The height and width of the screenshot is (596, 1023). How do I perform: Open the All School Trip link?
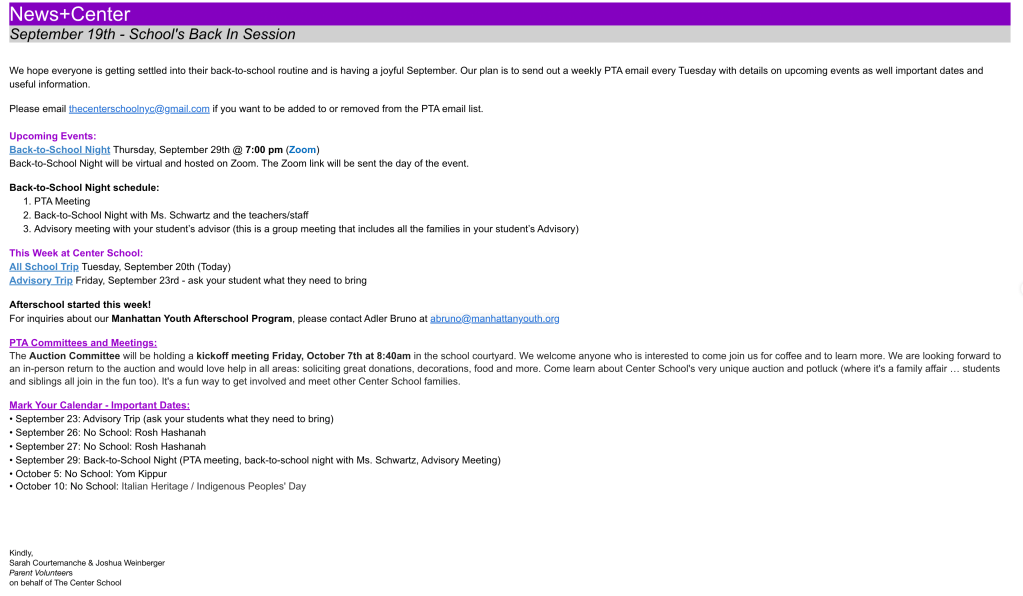point(44,267)
